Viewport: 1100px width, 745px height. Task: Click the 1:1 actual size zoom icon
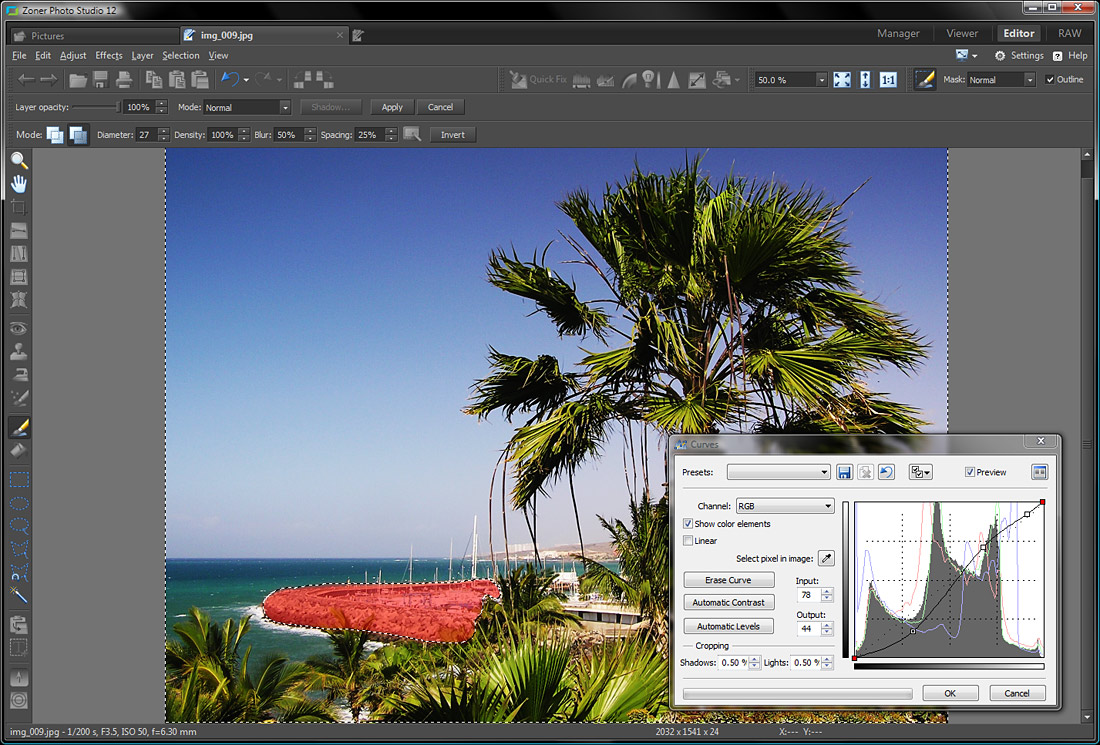[888, 79]
